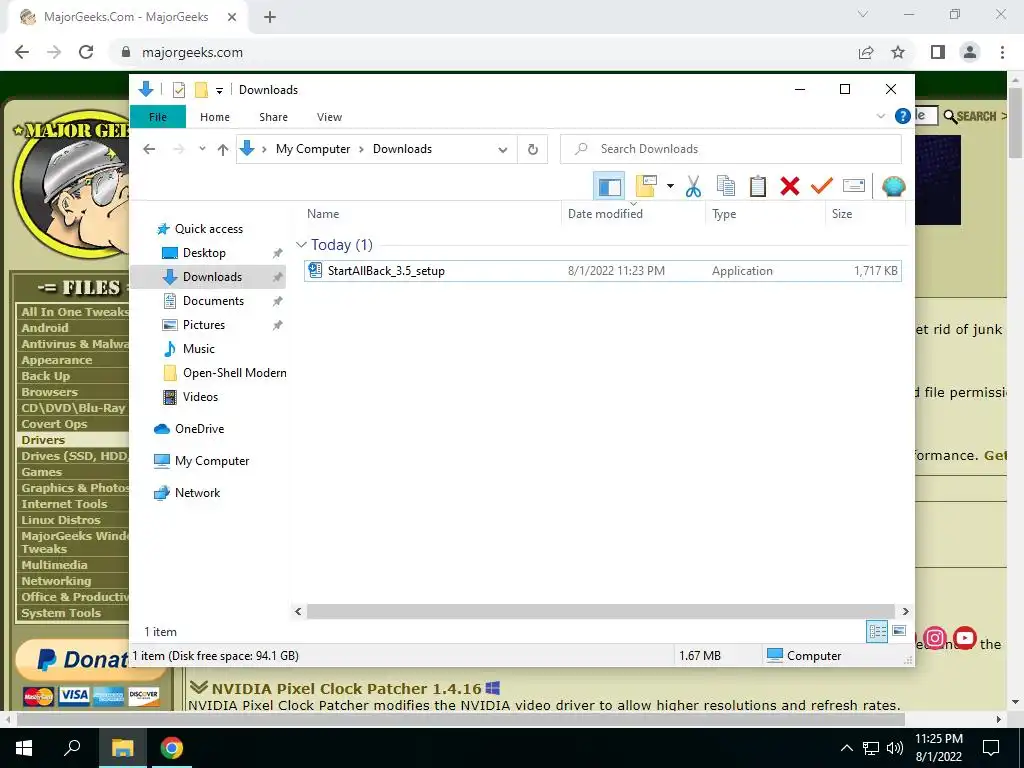Open the Customize Quick Access Toolbar dropdown
The height and width of the screenshot is (768, 1024).
(x=219, y=91)
